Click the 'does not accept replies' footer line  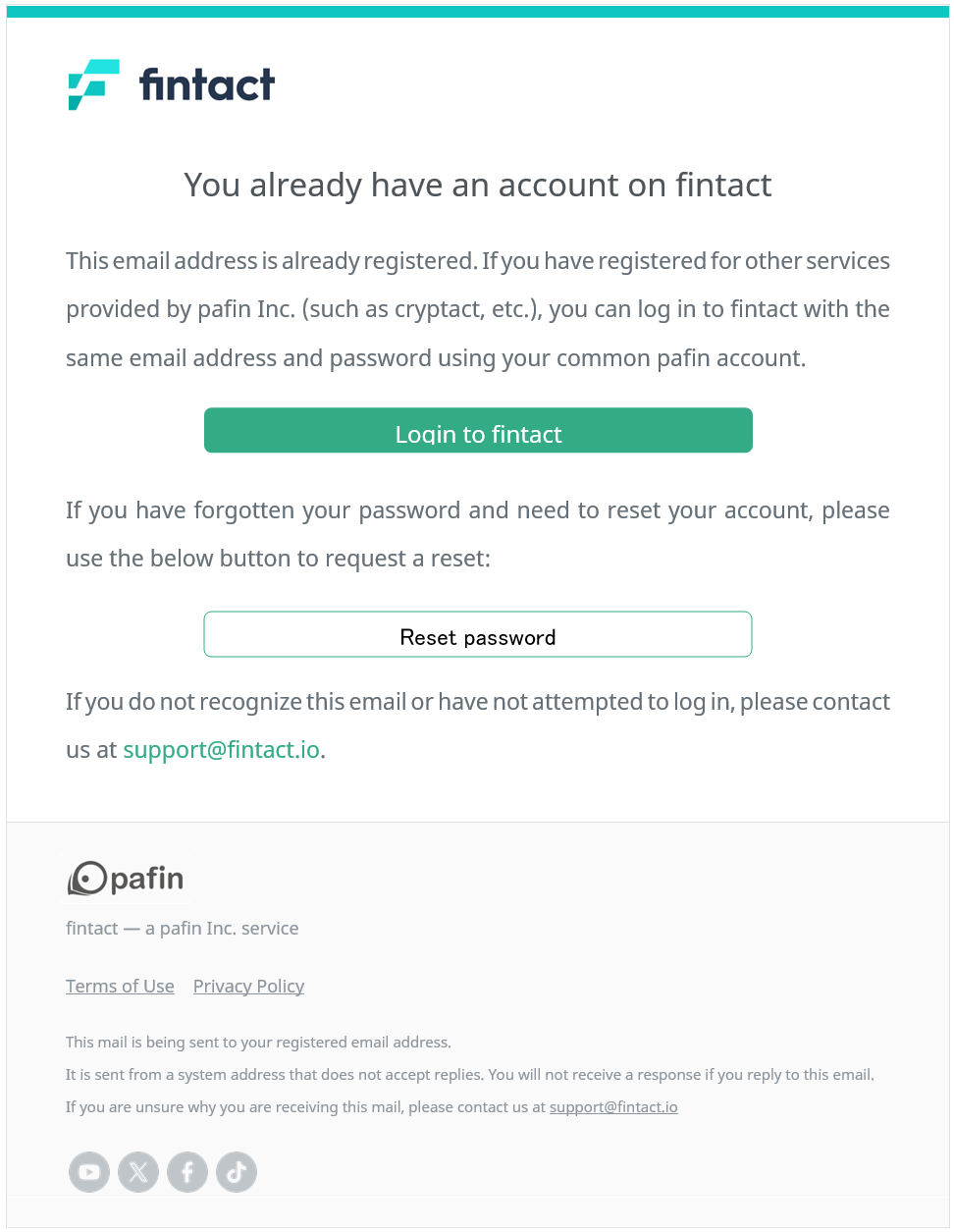[x=470, y=1074]
